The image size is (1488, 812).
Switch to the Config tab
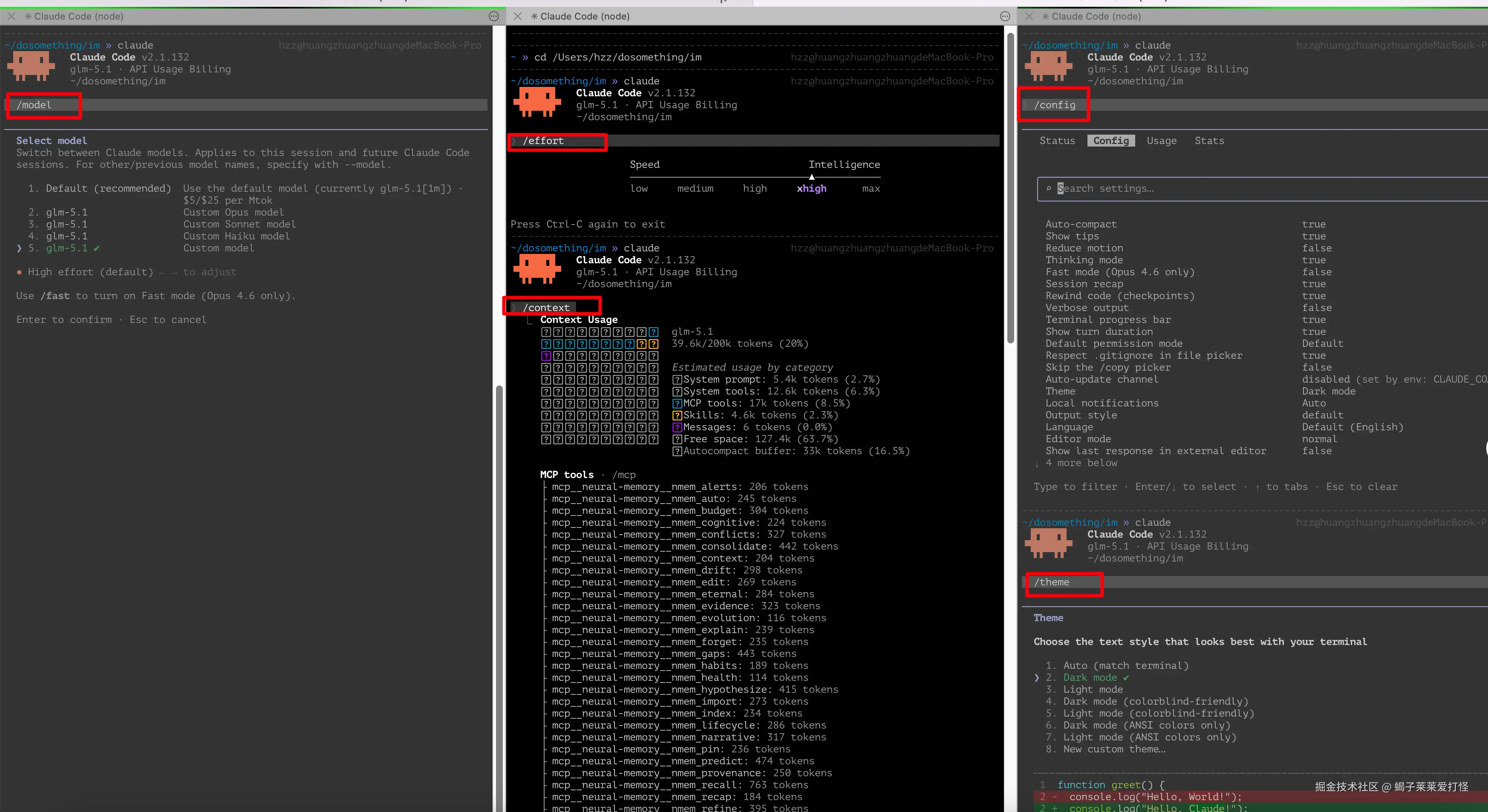1111,140
